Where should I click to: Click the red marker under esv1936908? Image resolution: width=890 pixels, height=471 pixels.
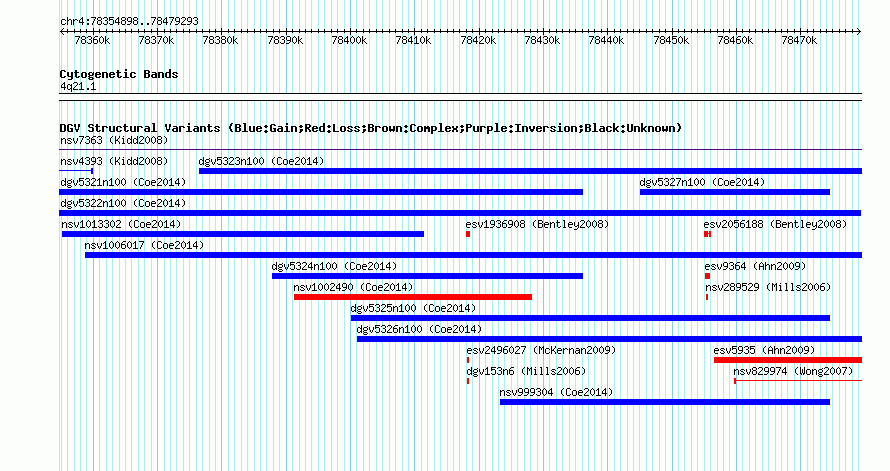coord(468,234)
